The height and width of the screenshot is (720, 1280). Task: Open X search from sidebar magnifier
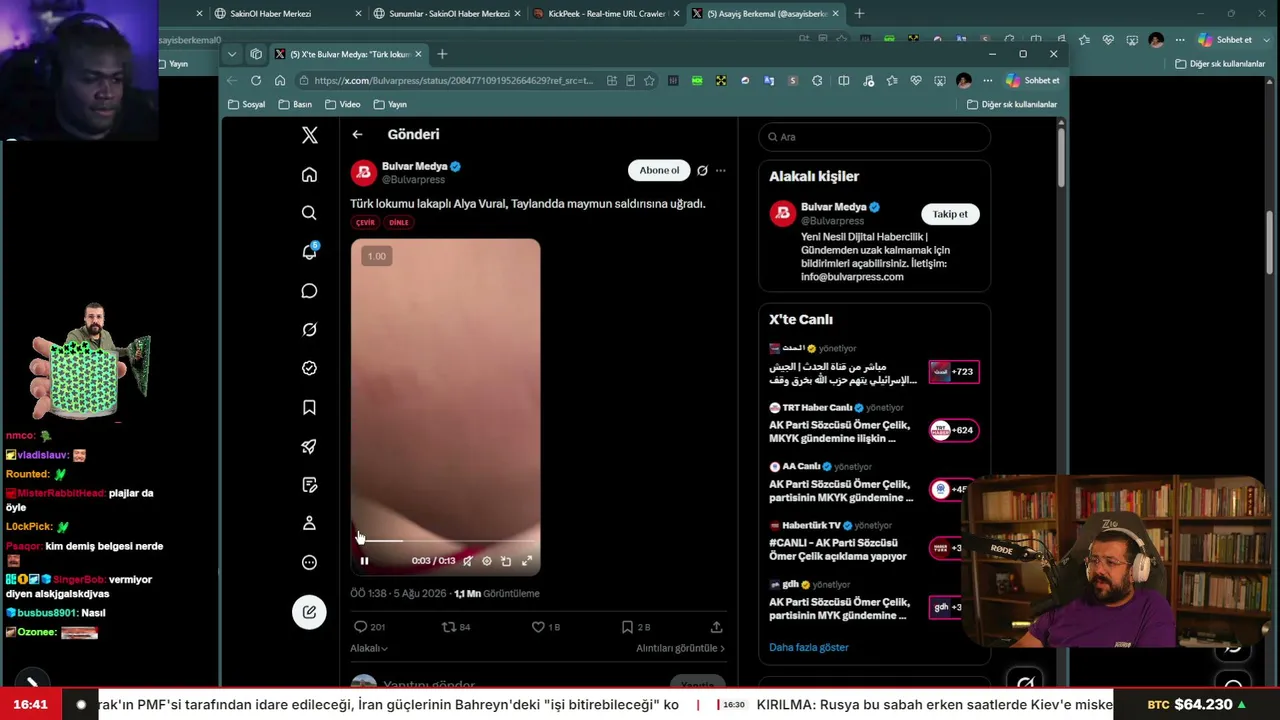(309, 213)
